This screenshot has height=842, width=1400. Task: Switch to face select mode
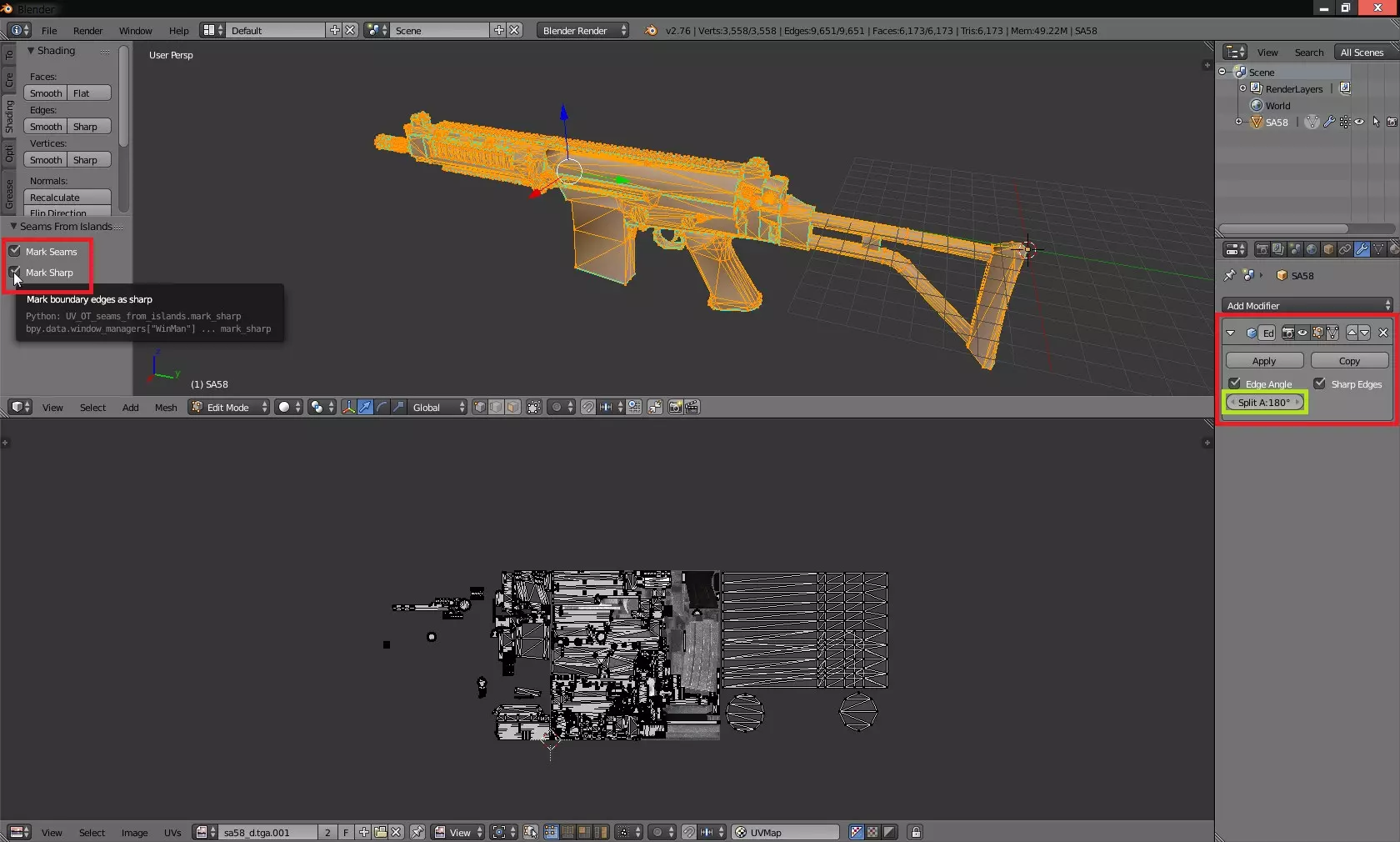click(x=513, y=407)
